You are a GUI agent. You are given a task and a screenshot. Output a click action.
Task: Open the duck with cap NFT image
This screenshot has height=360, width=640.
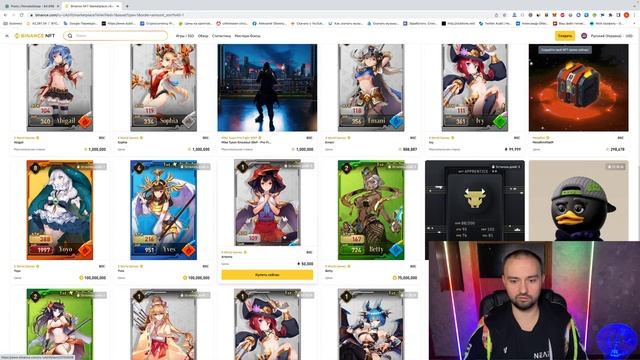pyautogui.click(x=578, y=200)
